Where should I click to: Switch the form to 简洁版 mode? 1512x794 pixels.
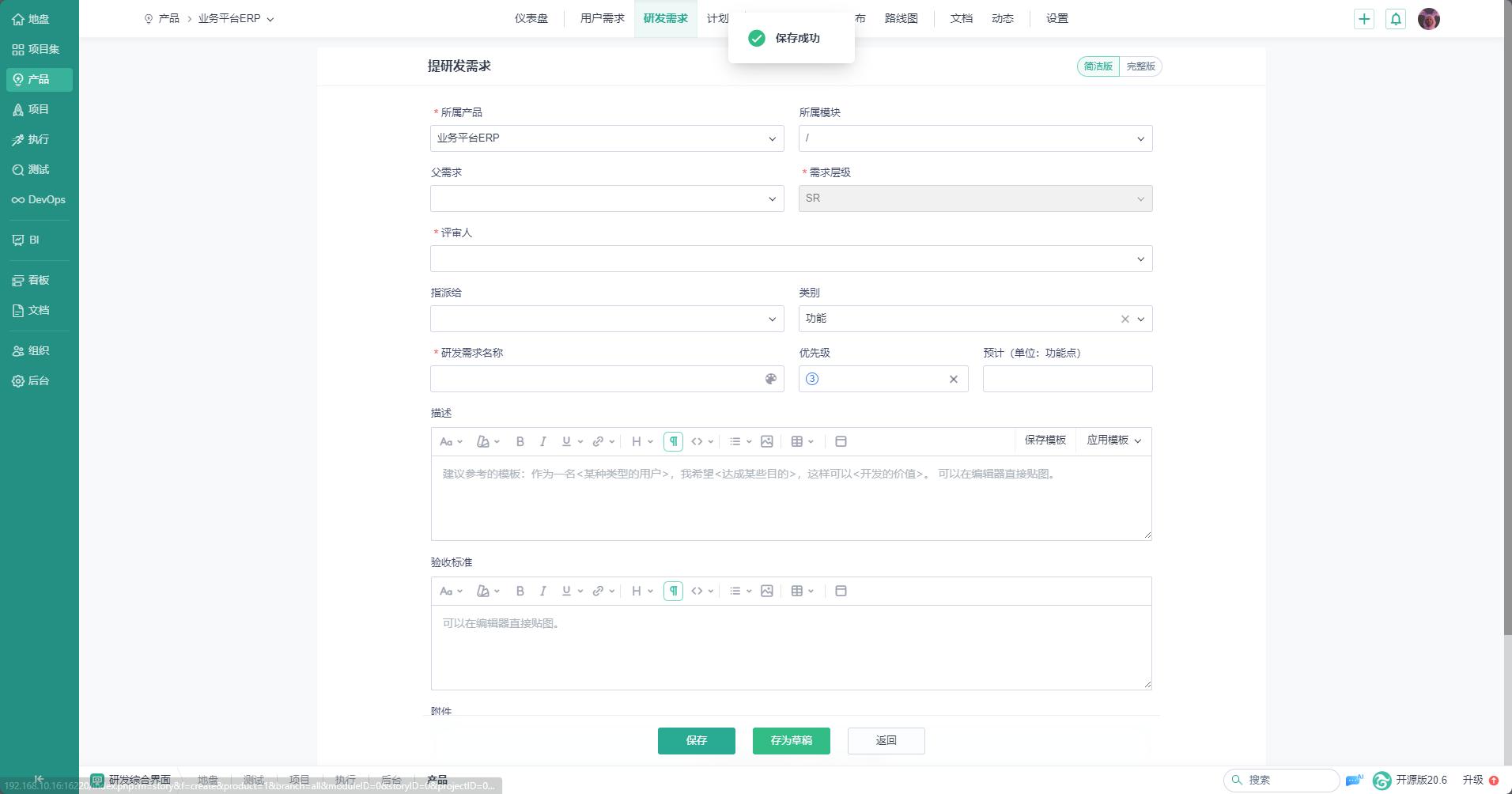click(x=1098, y=66)
